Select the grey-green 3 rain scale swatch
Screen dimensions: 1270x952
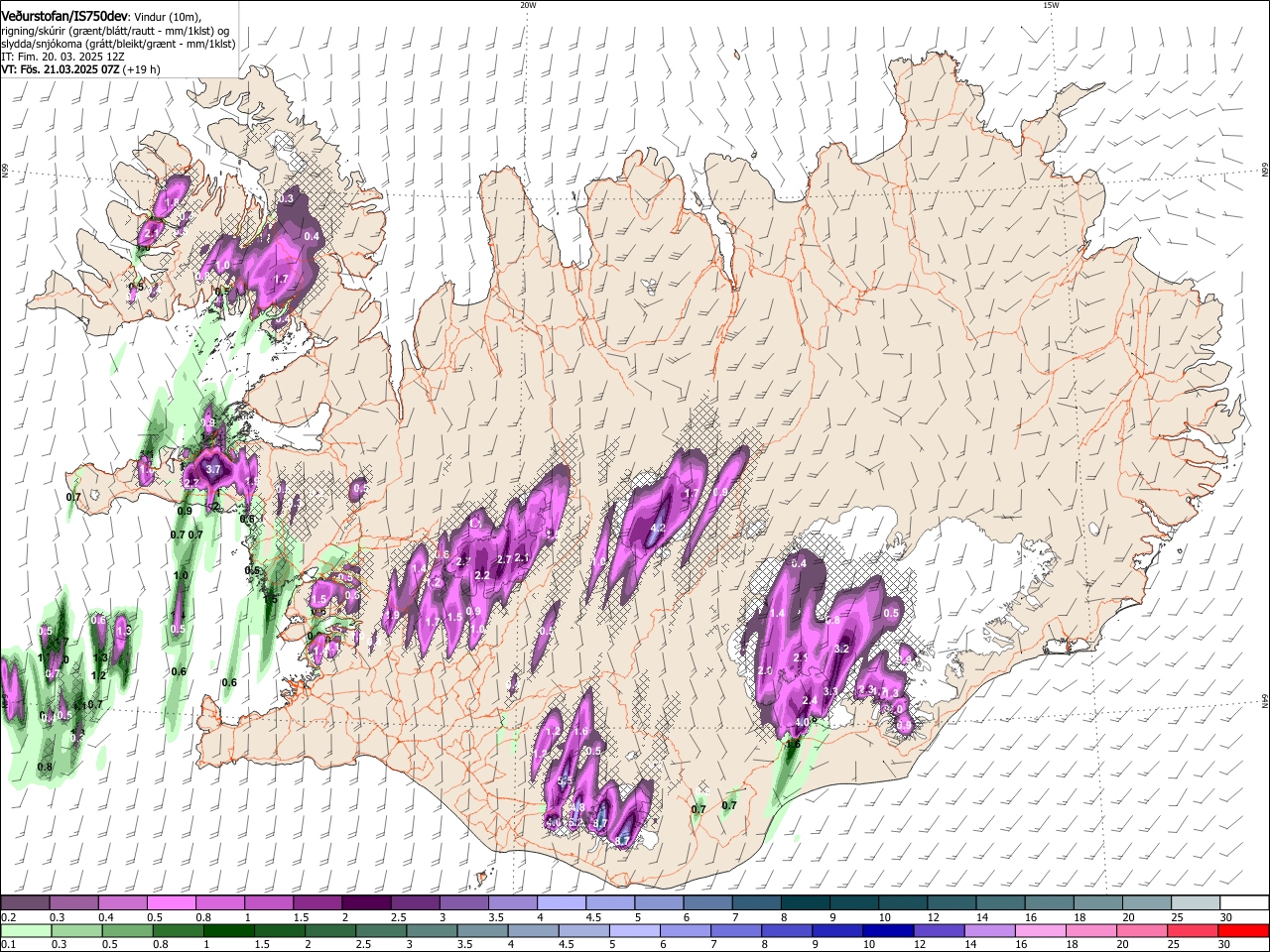coord(432,930)
